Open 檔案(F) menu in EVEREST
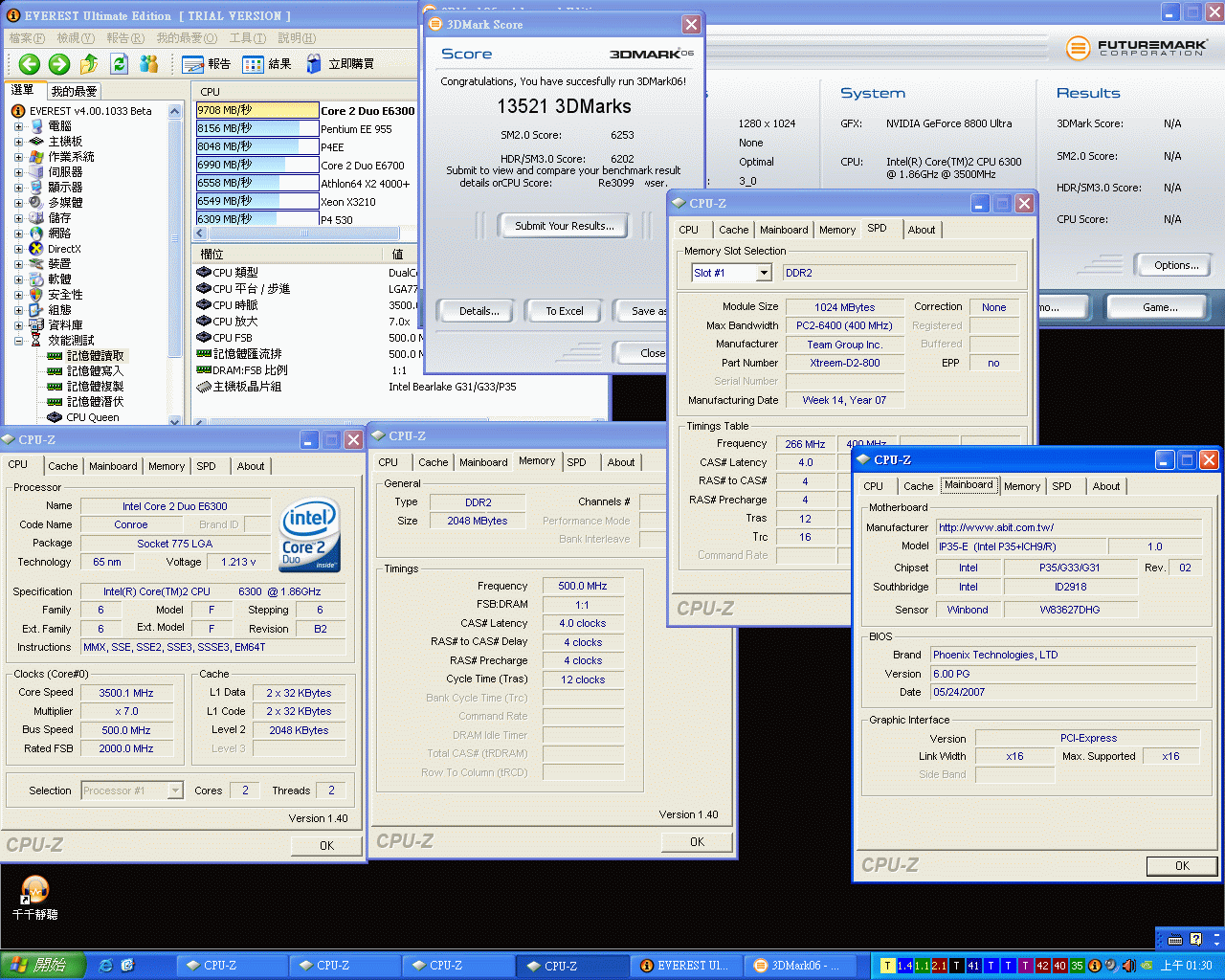1225x980 pixels. [27, 38]
